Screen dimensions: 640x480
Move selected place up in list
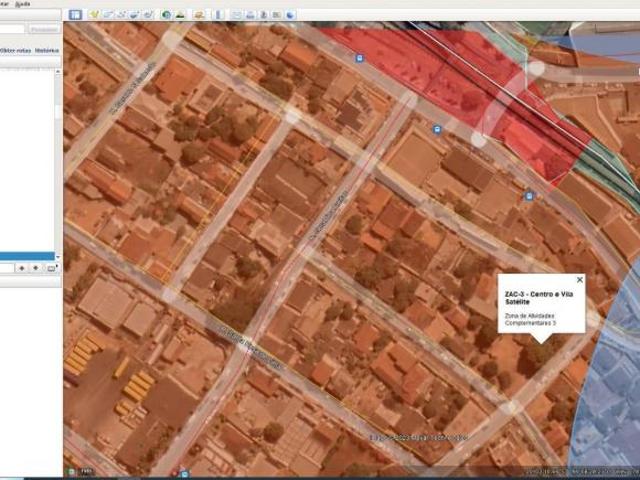[x=22, y=268]
